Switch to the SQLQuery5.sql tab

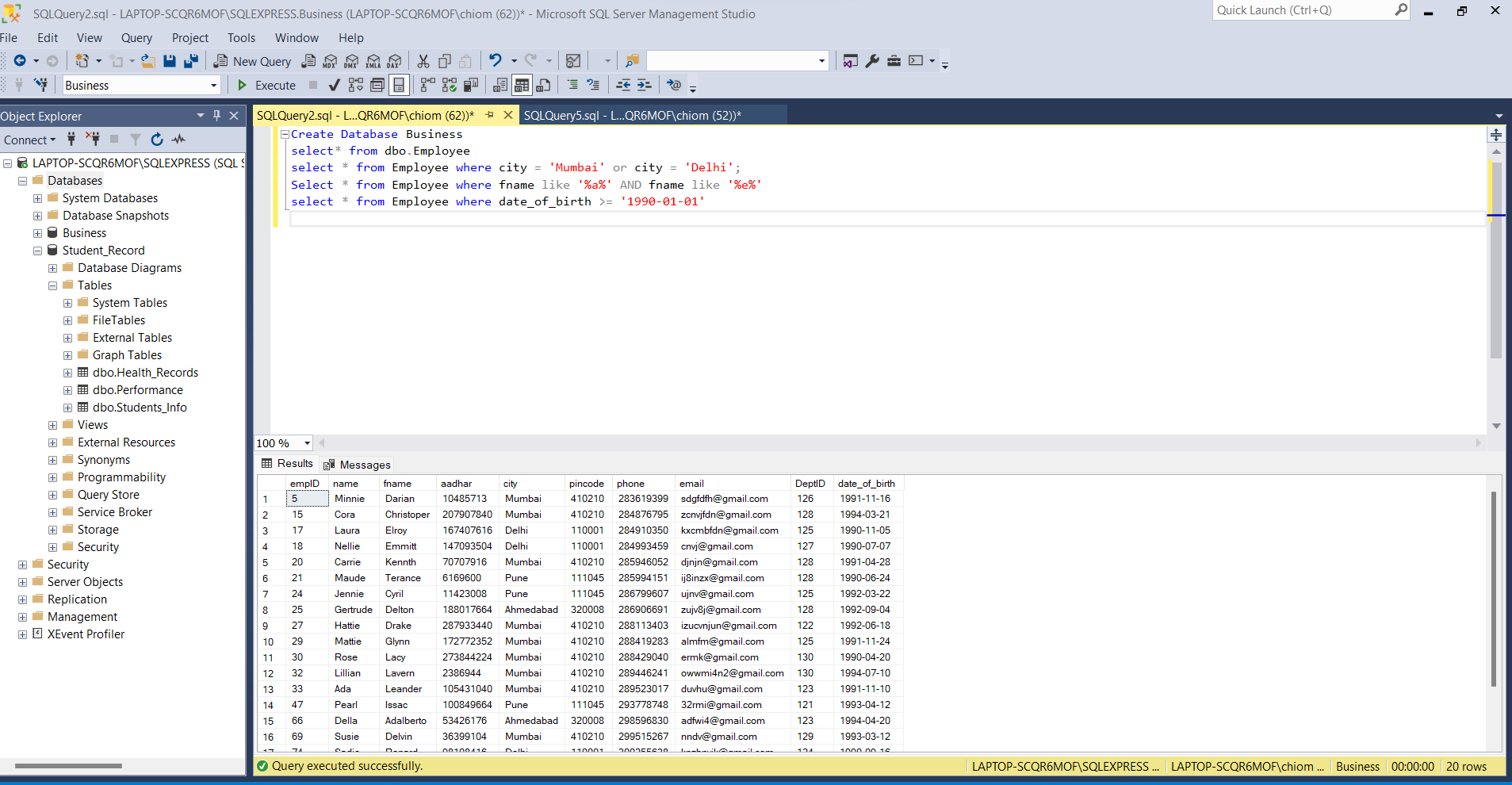[x=632, y=115]
